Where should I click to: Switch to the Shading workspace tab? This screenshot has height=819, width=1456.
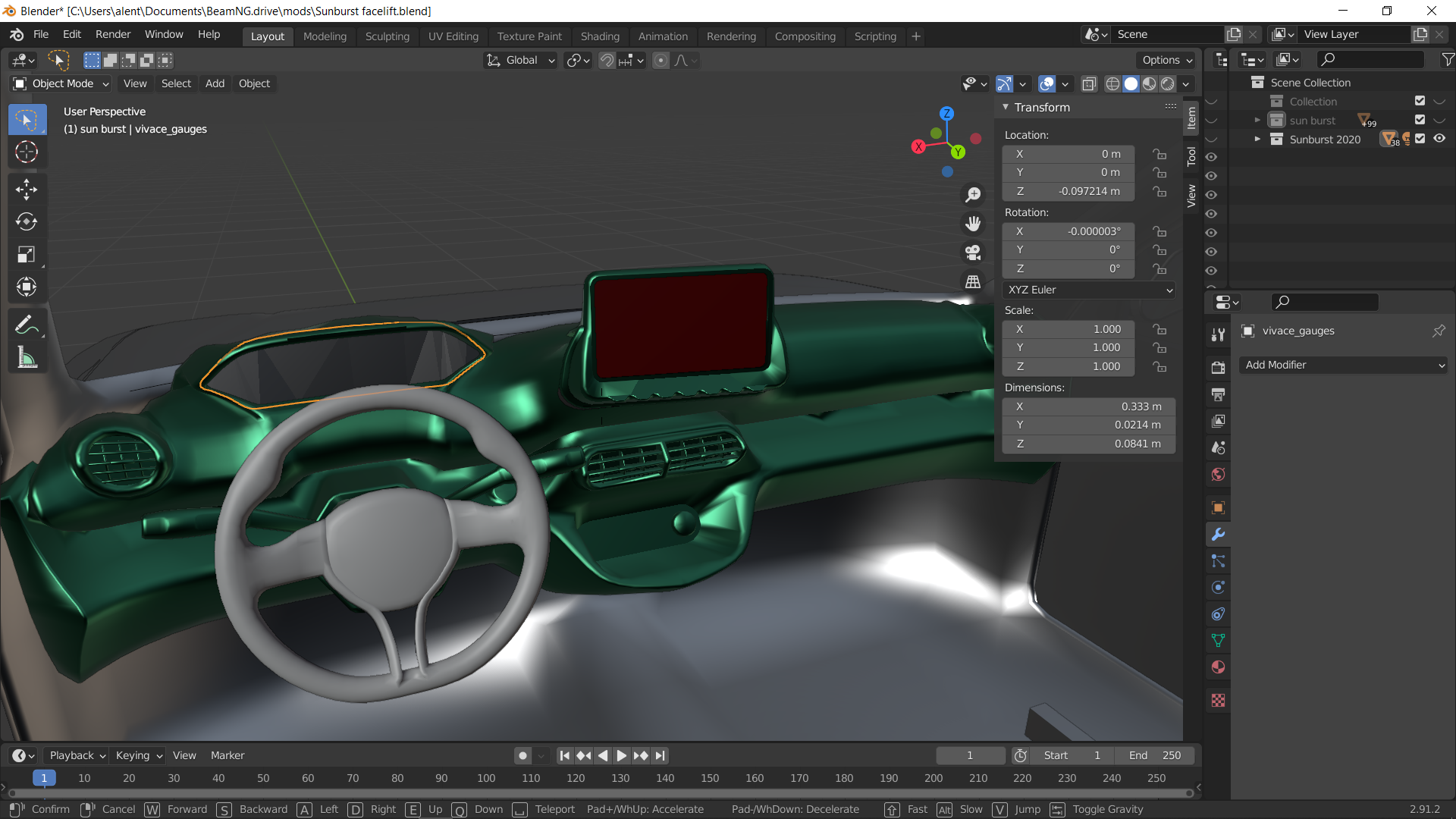pos(599,36)
